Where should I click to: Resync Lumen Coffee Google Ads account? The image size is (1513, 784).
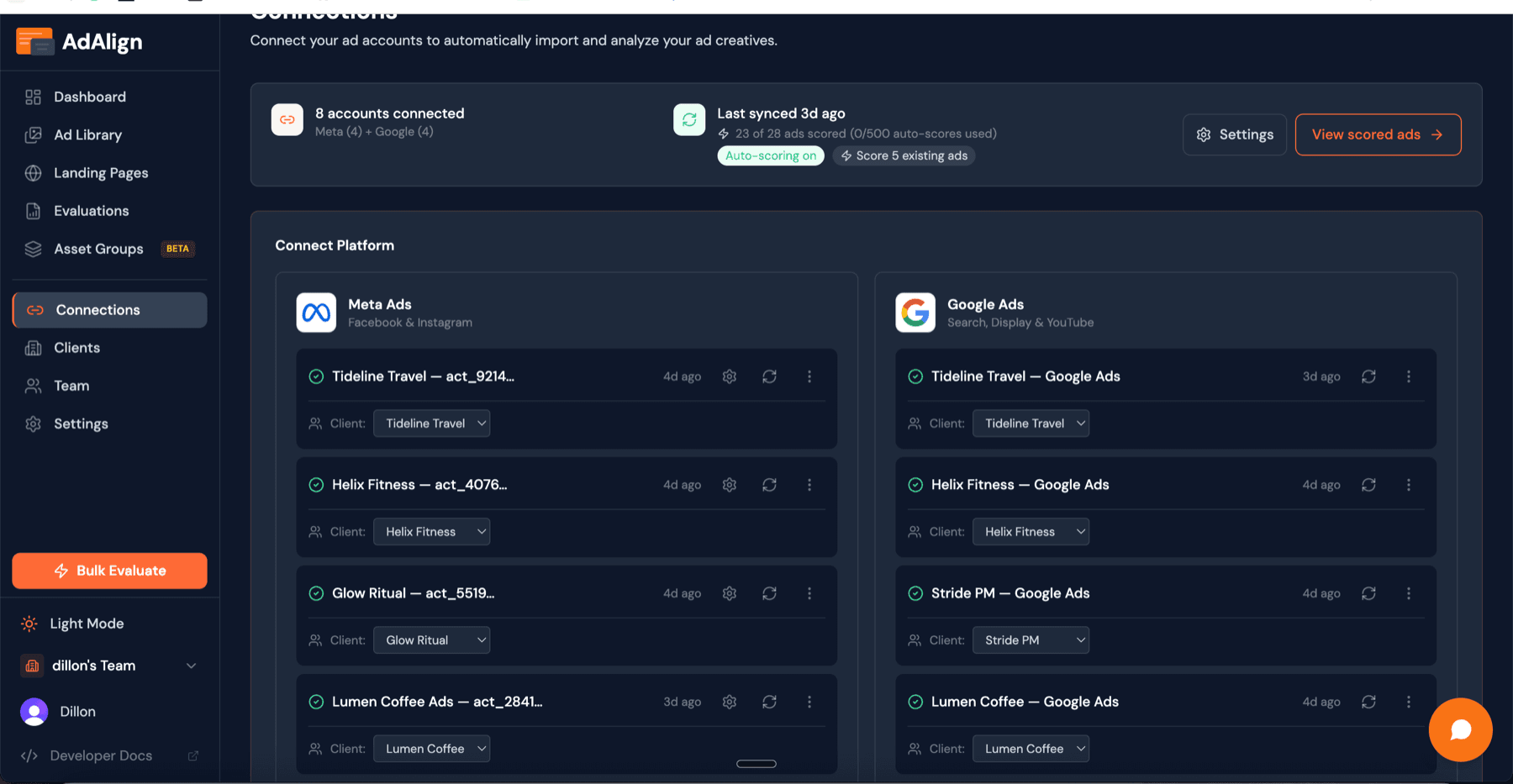pos(1368,702)
